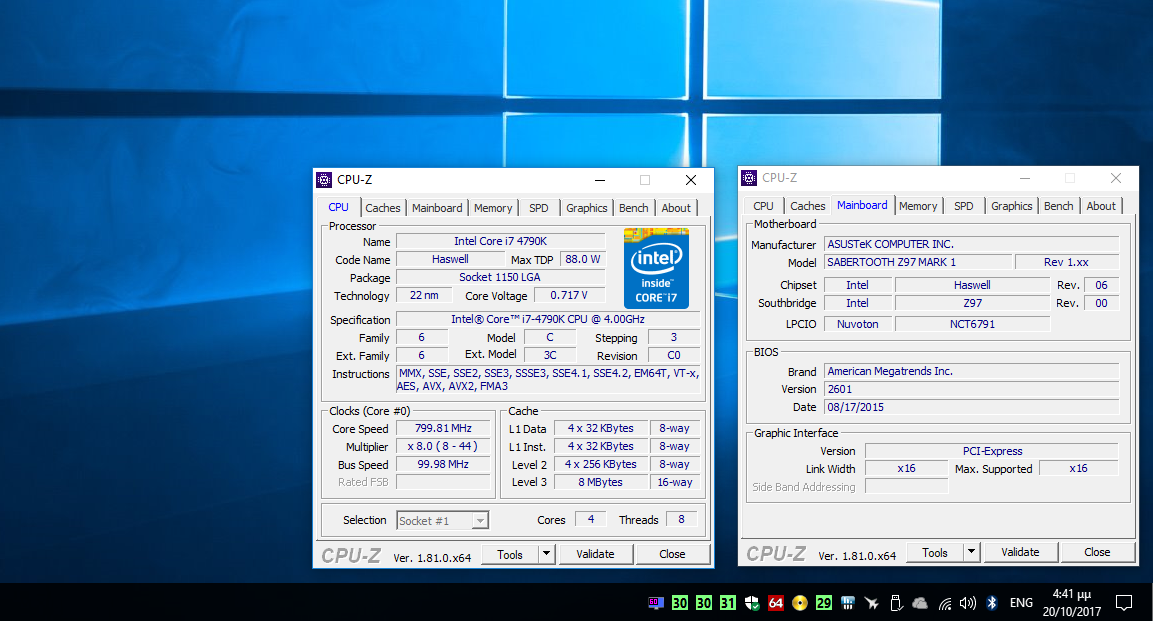Click Close button in right CPU-Z window

pos(1097,552)
